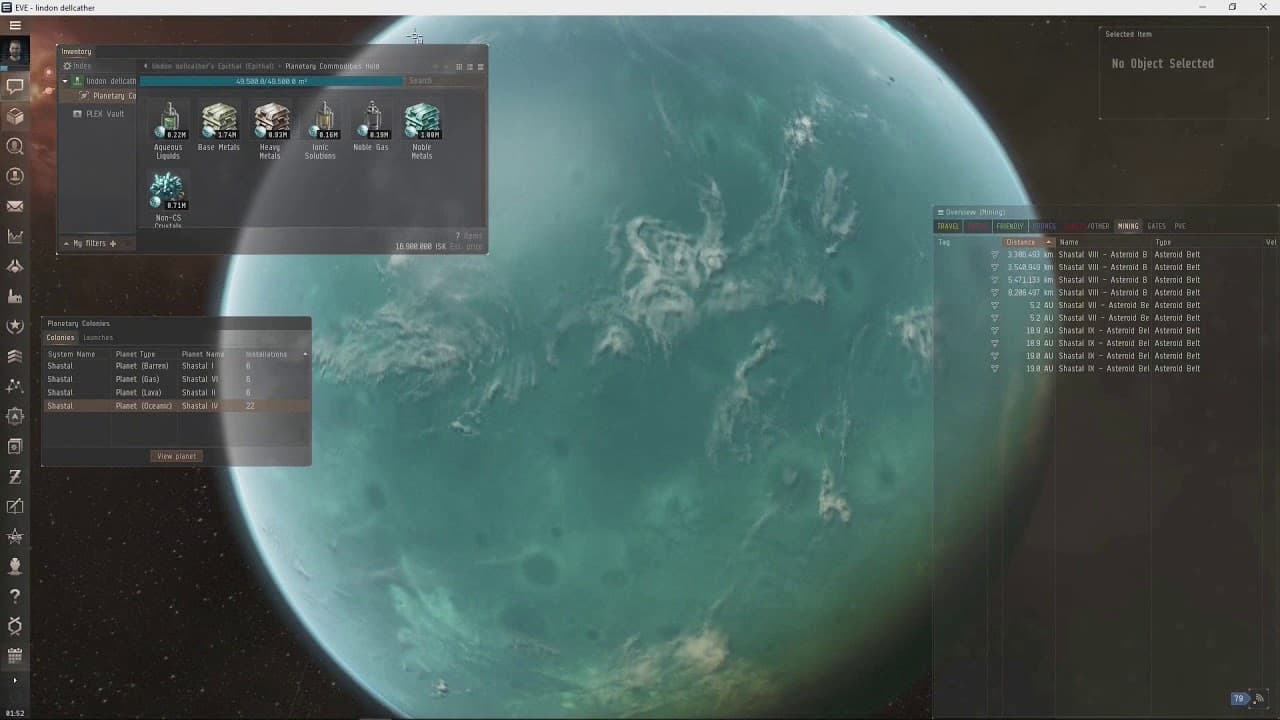1280x720 pixels.
Task: Select the Base Metals item
Action: [x=219, y=127]
